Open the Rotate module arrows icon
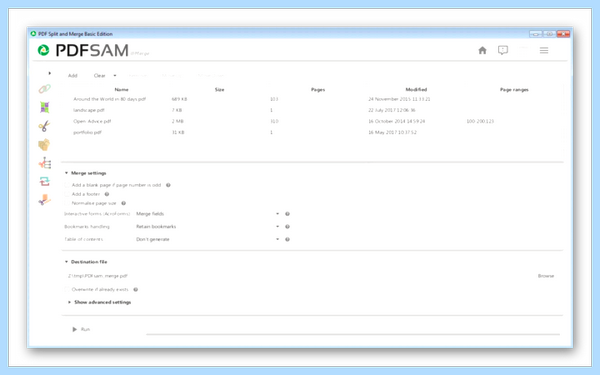Screen dimensions: 600x375 (x=45, y=181)
